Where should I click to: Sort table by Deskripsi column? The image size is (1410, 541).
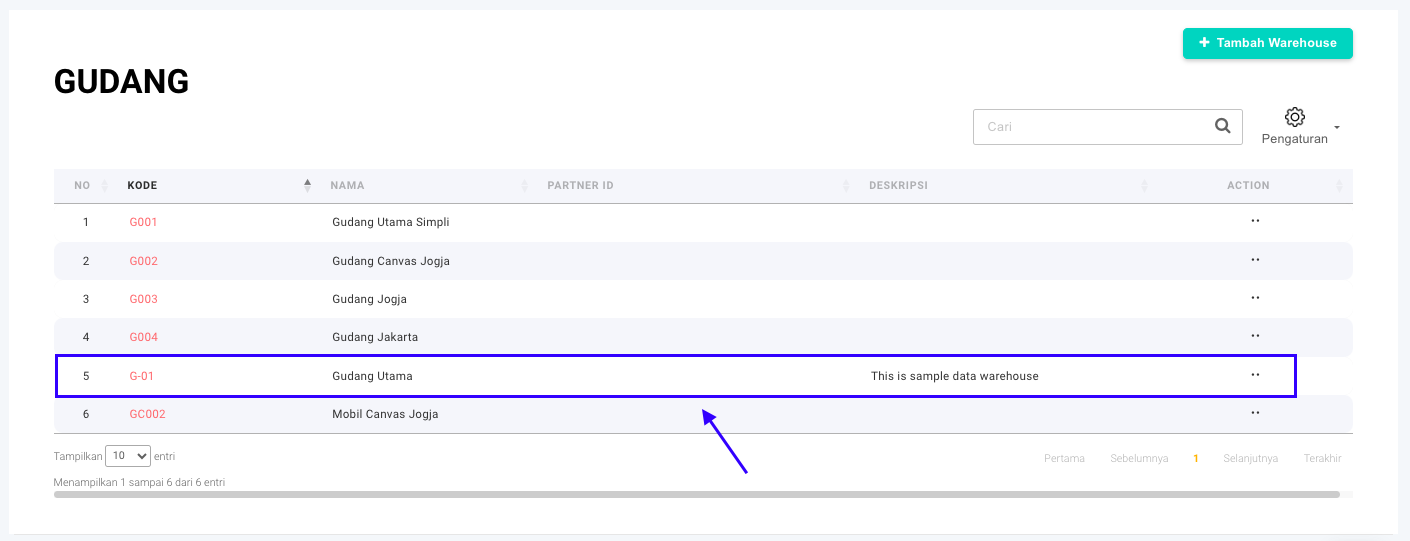898,185
